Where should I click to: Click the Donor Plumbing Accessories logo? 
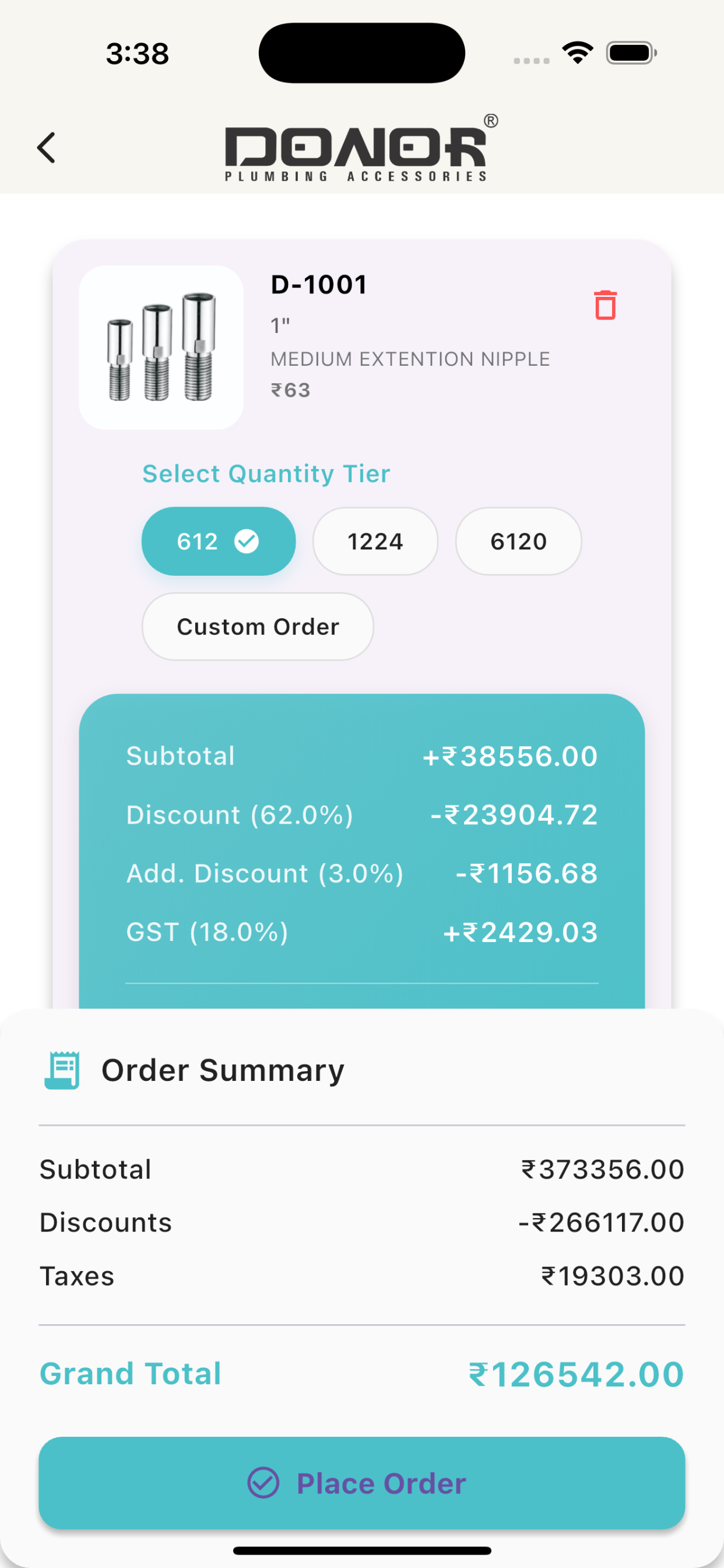coord(361,148)
